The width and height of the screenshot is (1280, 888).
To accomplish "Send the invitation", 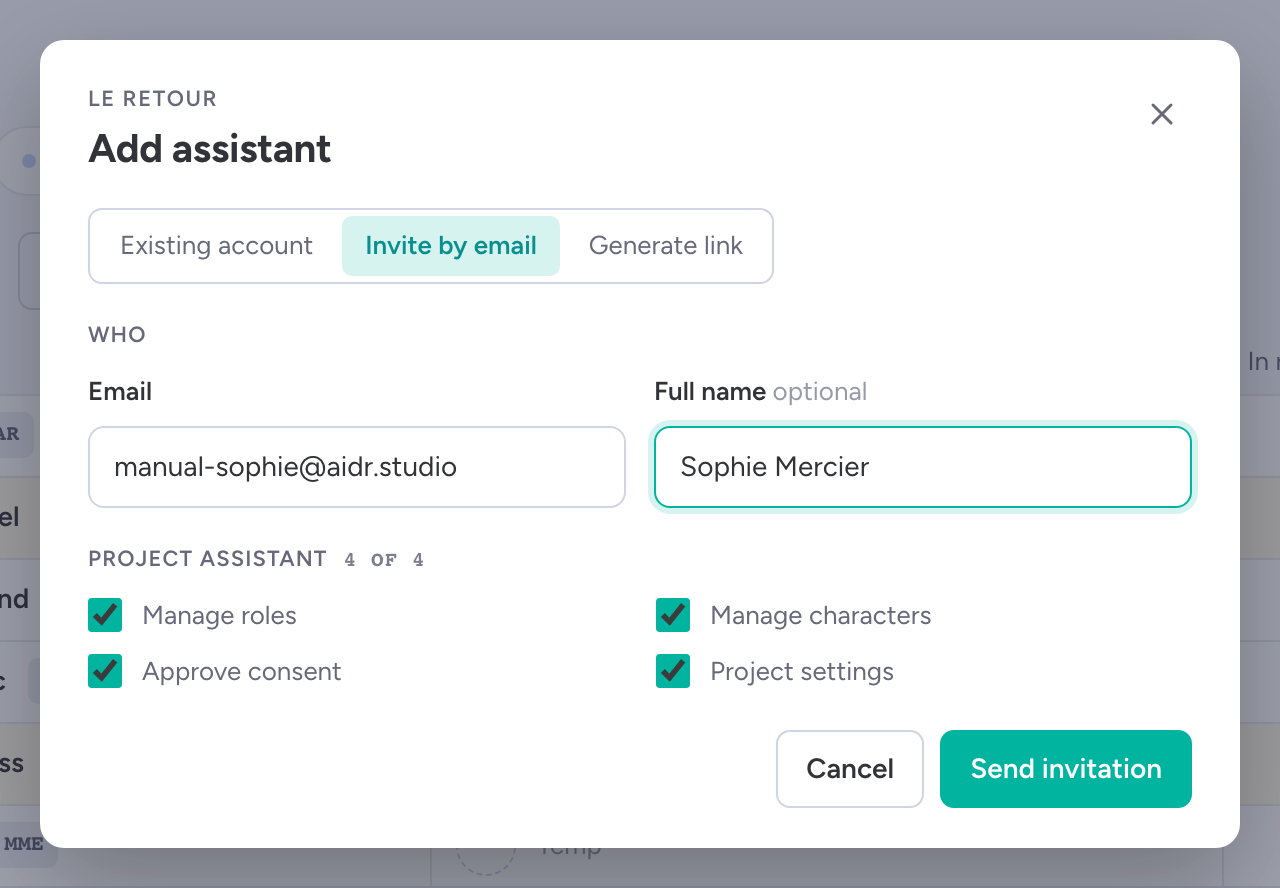I will (x=1066, y=769).
